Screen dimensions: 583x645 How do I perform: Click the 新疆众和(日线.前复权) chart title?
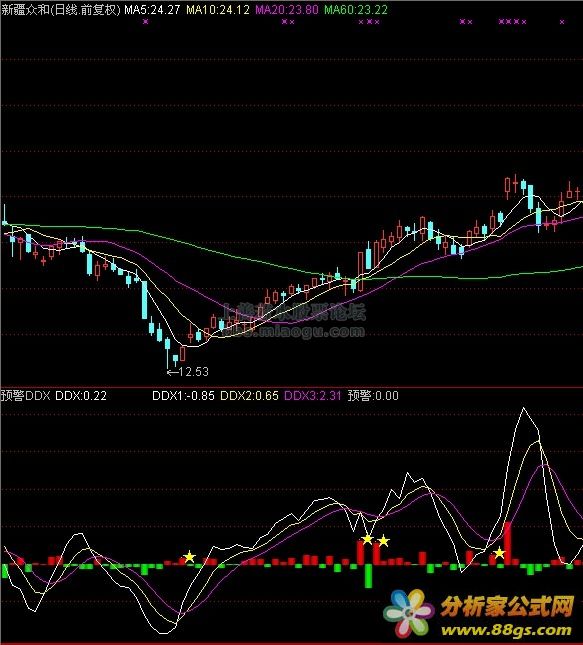(60, 9)
